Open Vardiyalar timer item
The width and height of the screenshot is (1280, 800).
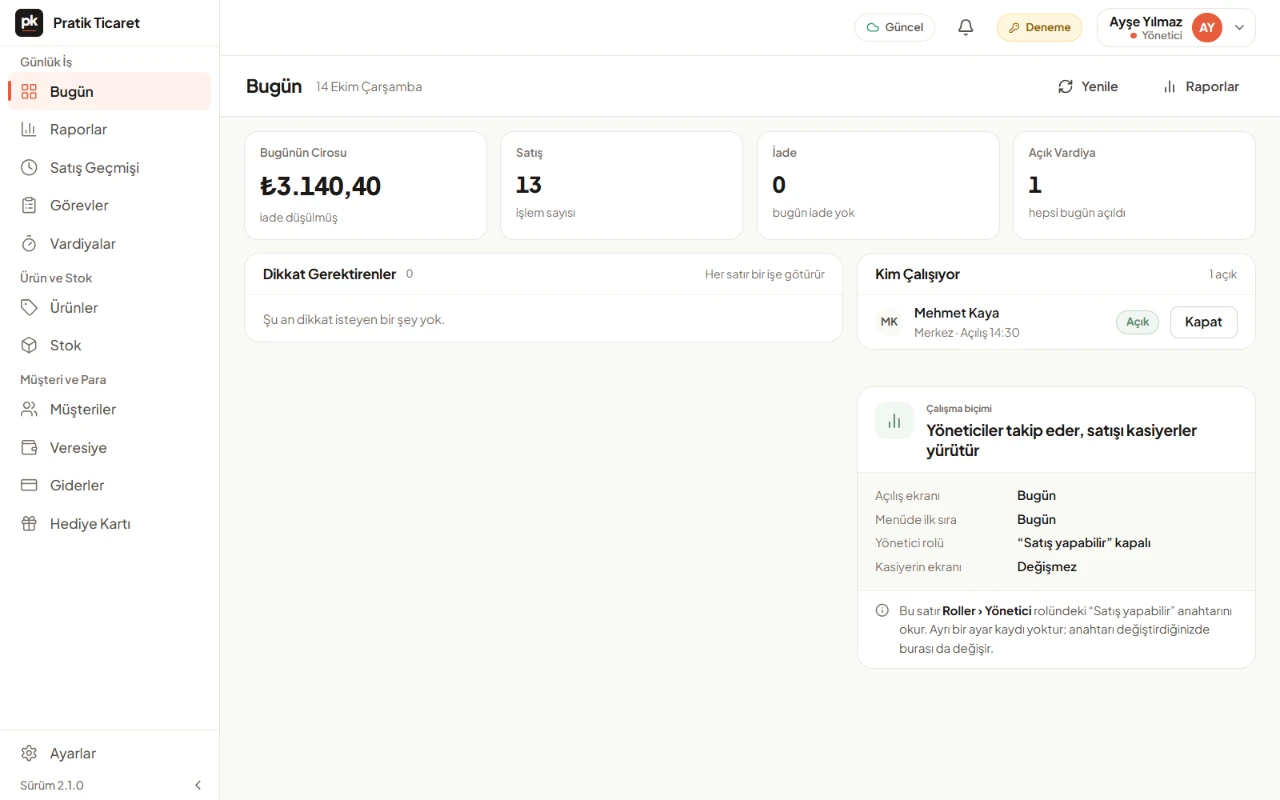click(x=109, y=243)
